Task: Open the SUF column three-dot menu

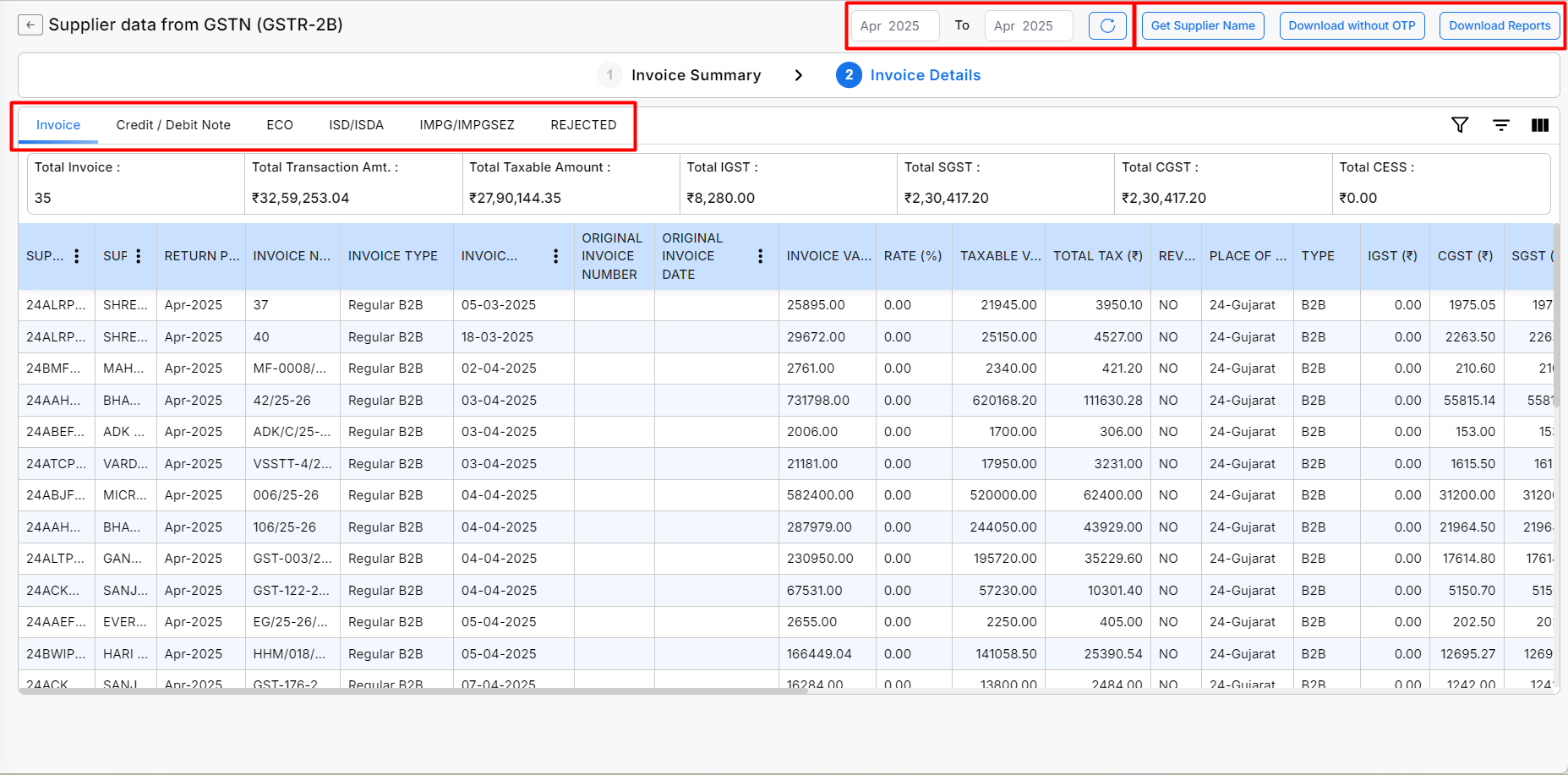Action: [139, 256]
